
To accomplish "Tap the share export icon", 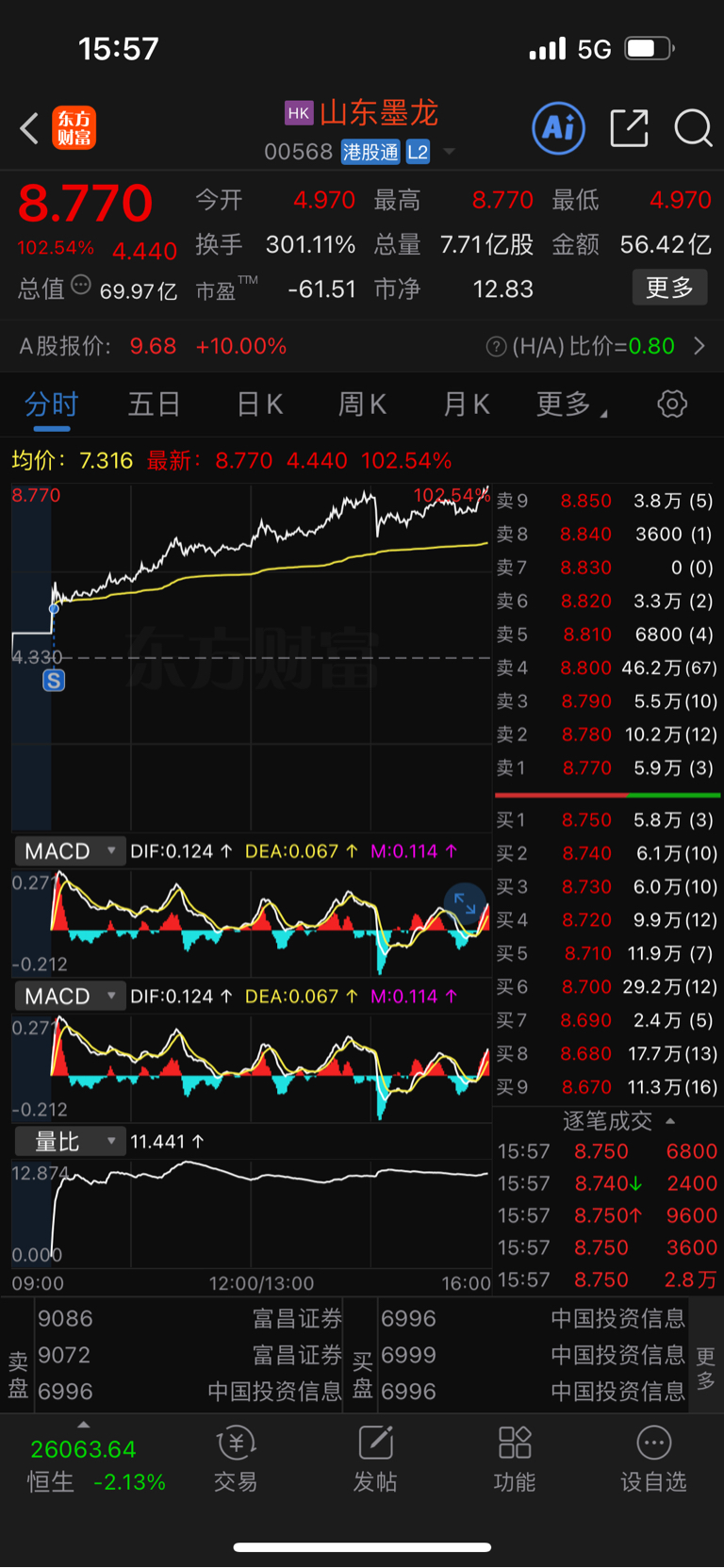I will click(x=629, y=128).
